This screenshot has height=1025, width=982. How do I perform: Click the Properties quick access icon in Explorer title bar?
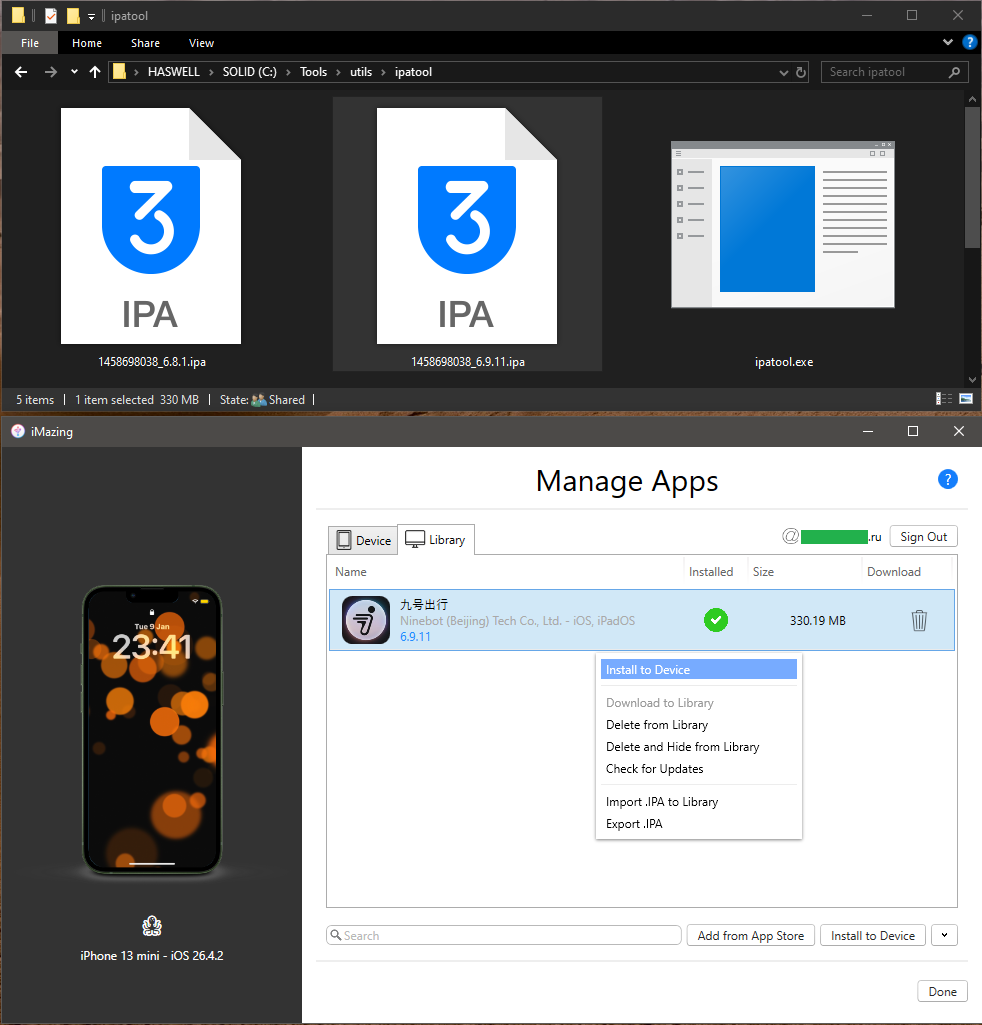[50, 15]
